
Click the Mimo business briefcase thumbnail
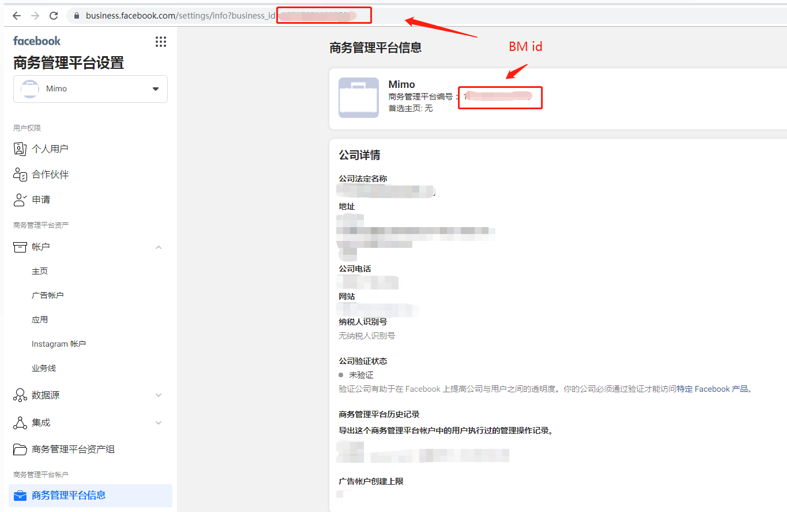click(x=358, y=97)
